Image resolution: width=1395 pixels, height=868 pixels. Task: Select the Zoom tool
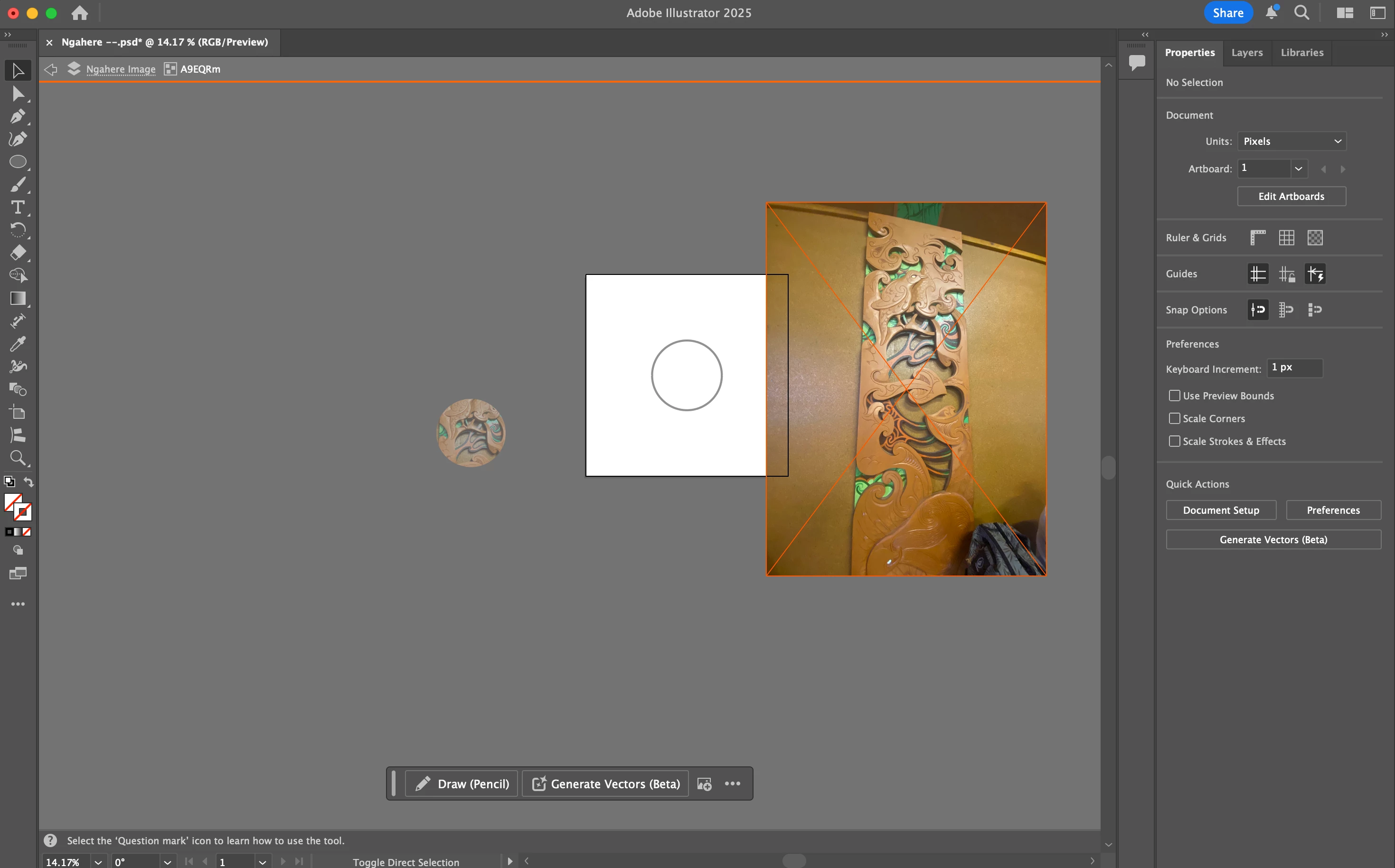coord(17,458)
